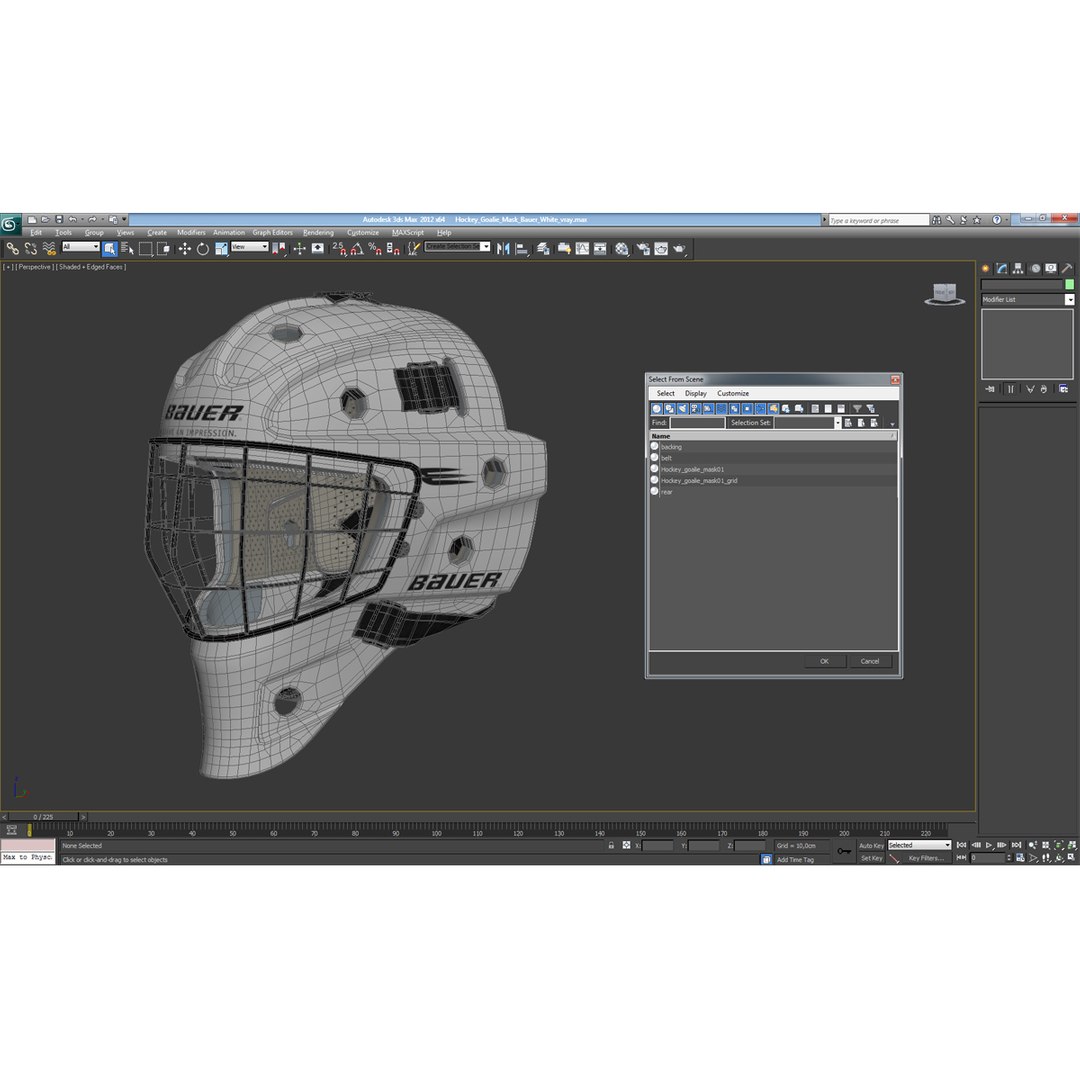Screen dimensions: 1080x1080
Task: Open the Modifiers menu
Action: tap(191, 233)
